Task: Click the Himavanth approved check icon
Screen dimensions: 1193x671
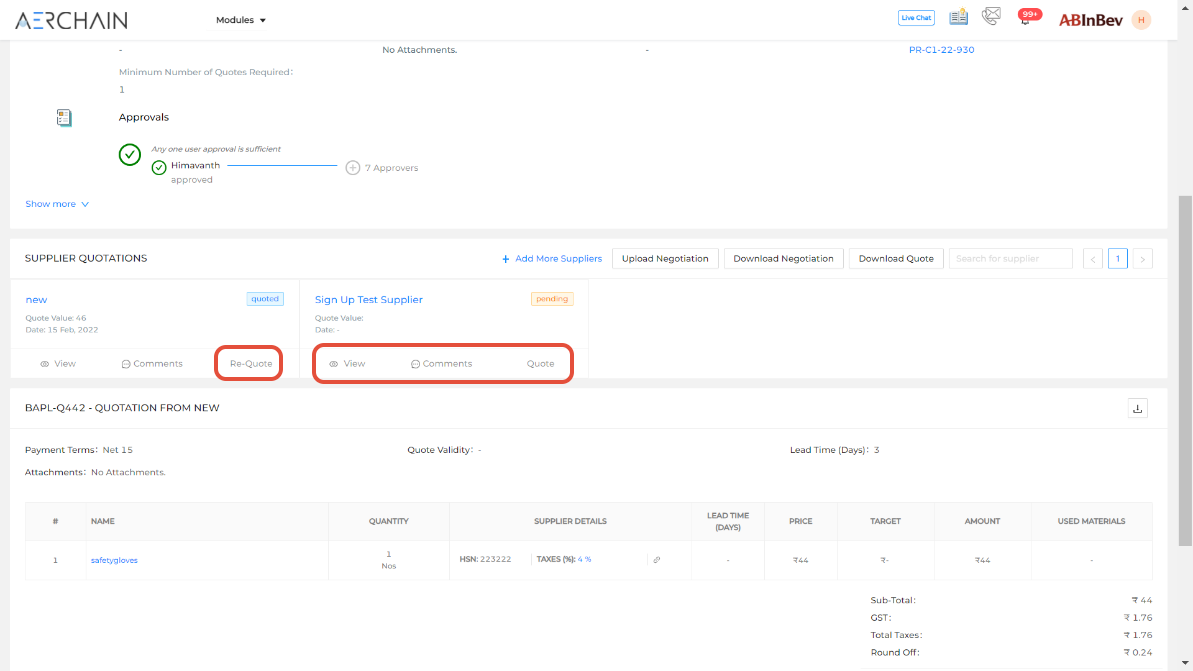Action: coord(159,167)
